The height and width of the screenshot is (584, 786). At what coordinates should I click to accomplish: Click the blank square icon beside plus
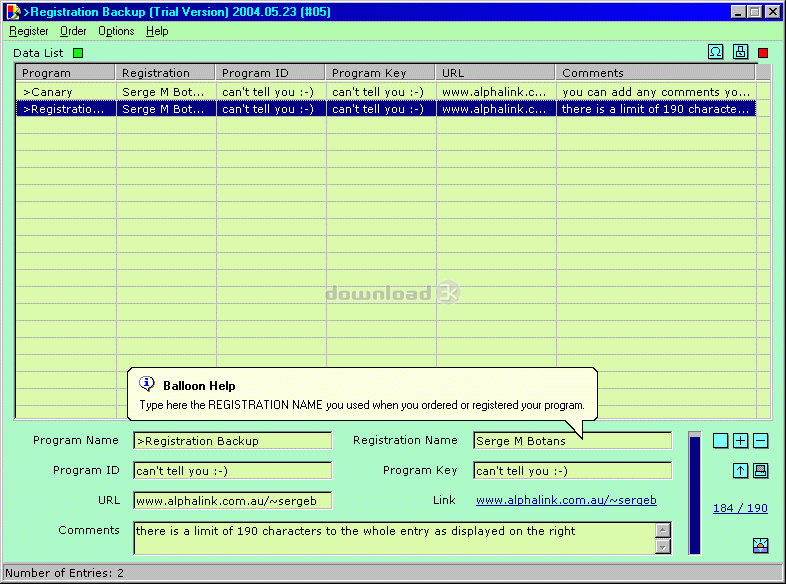721,441
